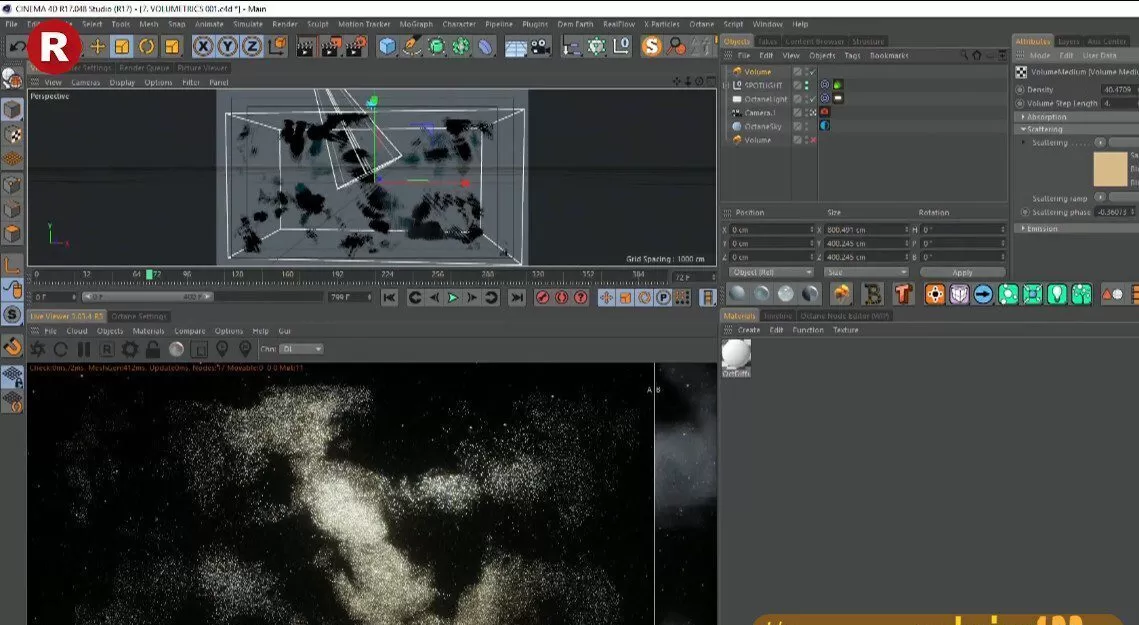1139x625 pixels.
Task: Add a Cube primitive object
Action: [x=387, y=46]
